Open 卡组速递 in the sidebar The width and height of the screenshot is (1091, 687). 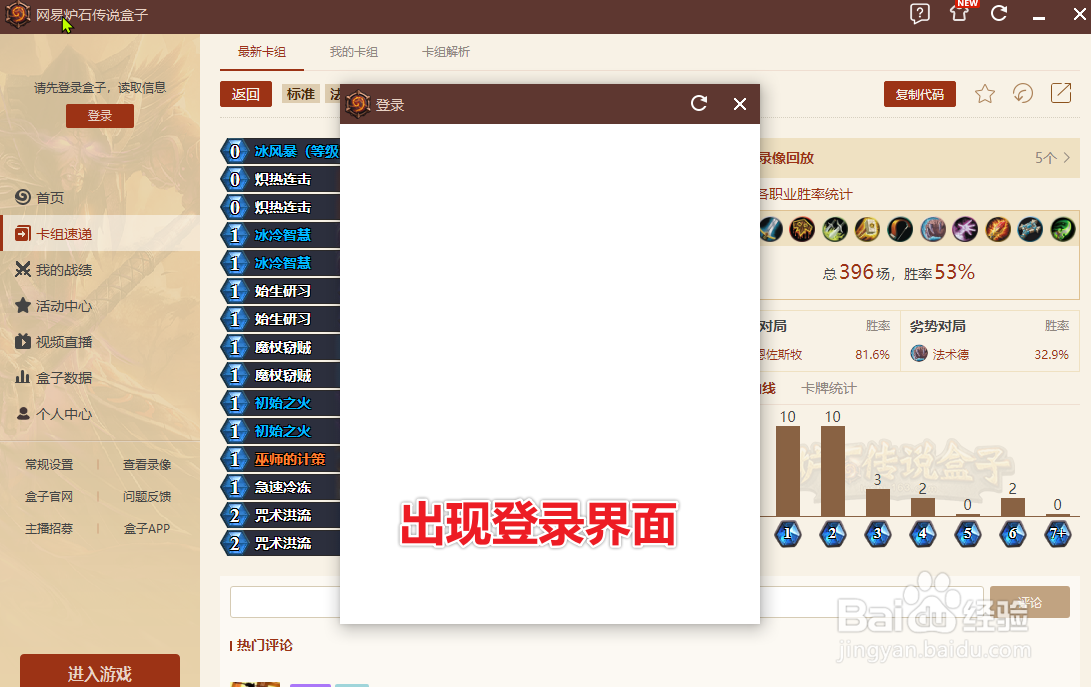pyautogui.click(x=100, y=234)
